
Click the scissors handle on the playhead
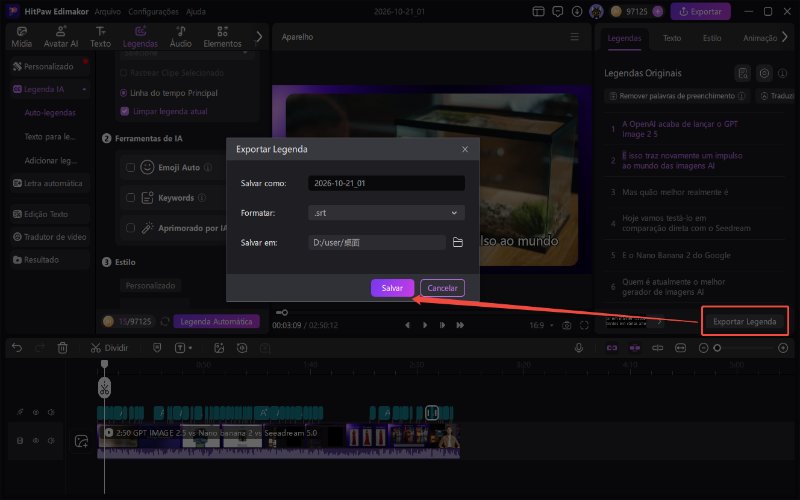pyautogui.click(x=104, y=388)
